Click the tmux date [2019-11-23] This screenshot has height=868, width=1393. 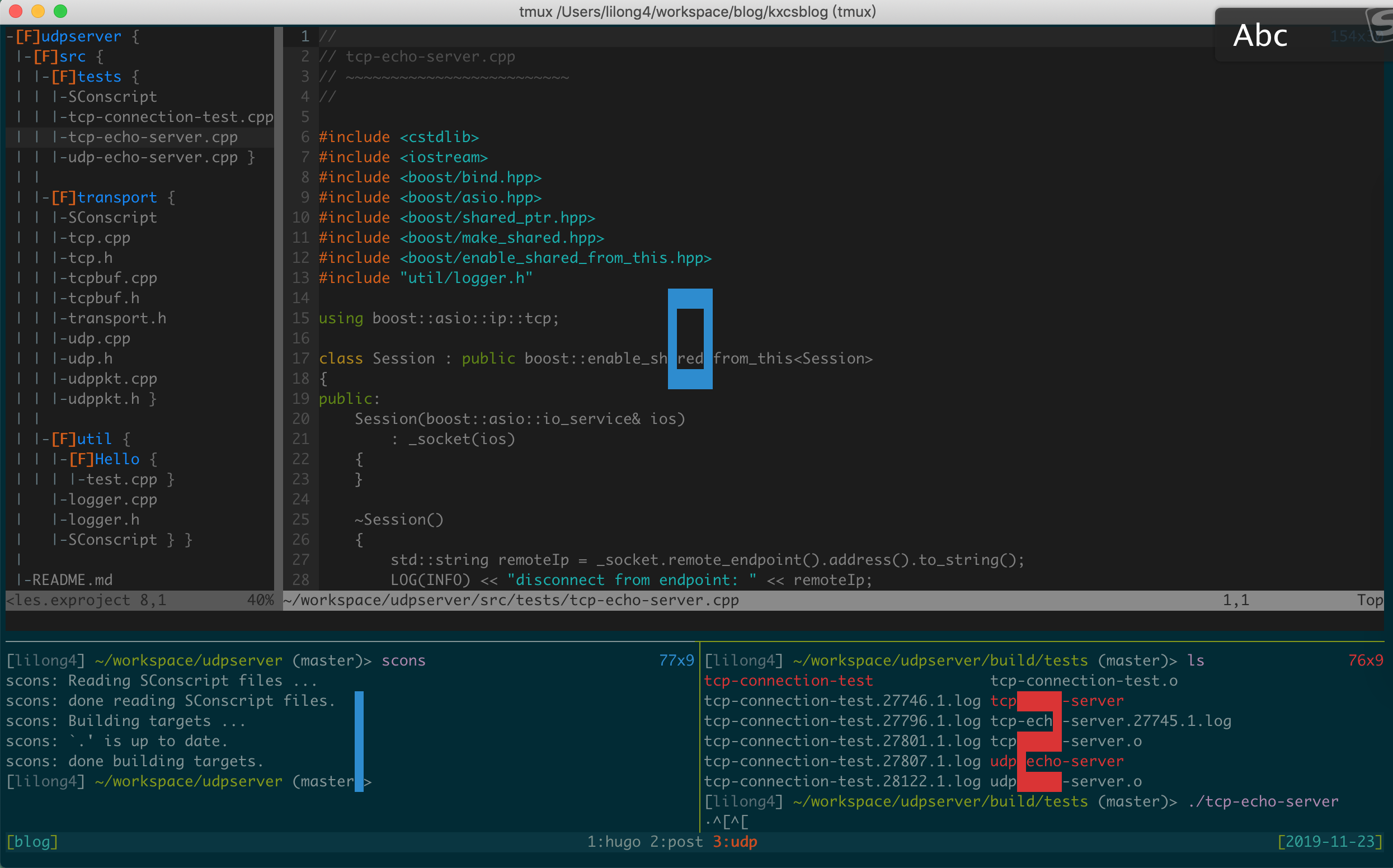[x=1329, y=842]
